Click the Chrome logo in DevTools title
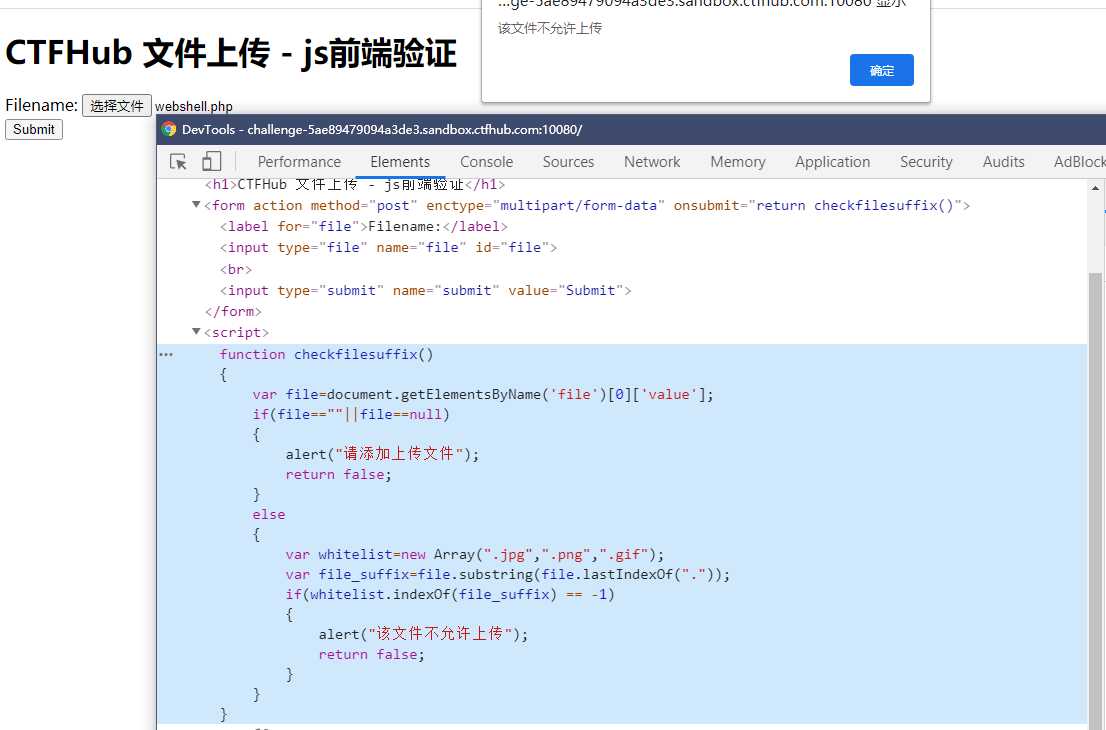 (x=169, y=129)
